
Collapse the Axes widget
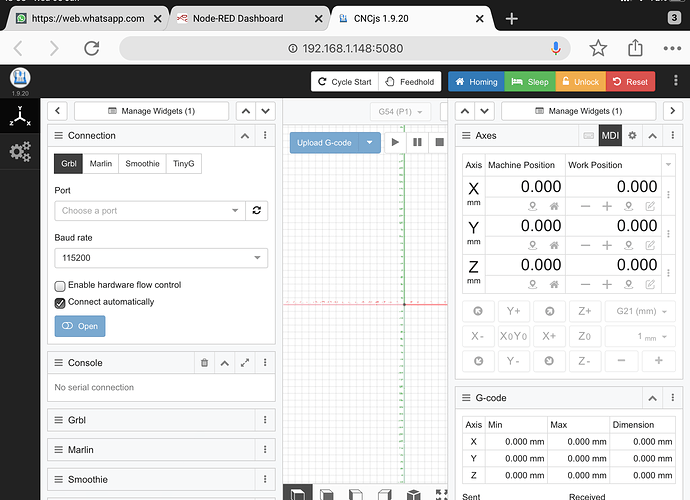653,136
